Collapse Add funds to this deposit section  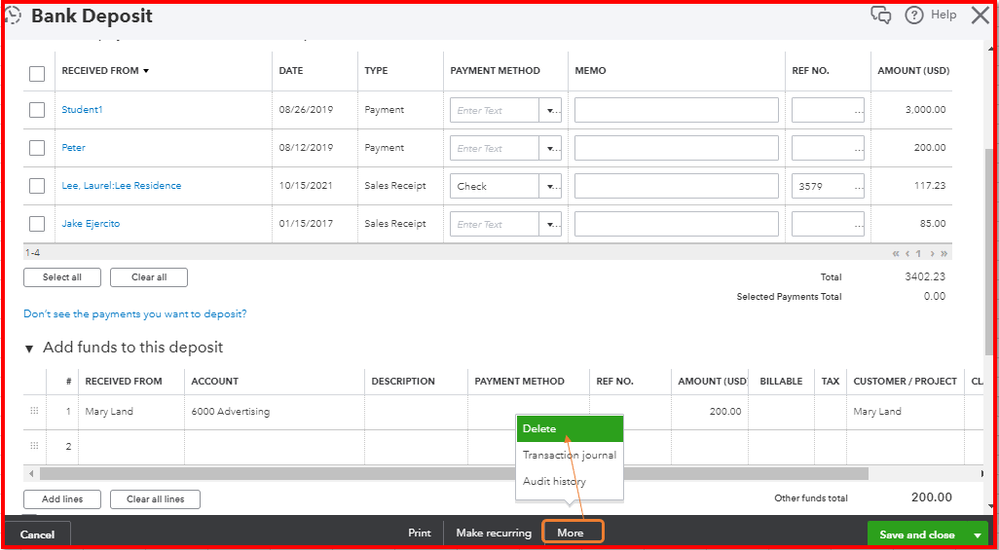pyautogui.click(x=29, y=349)
